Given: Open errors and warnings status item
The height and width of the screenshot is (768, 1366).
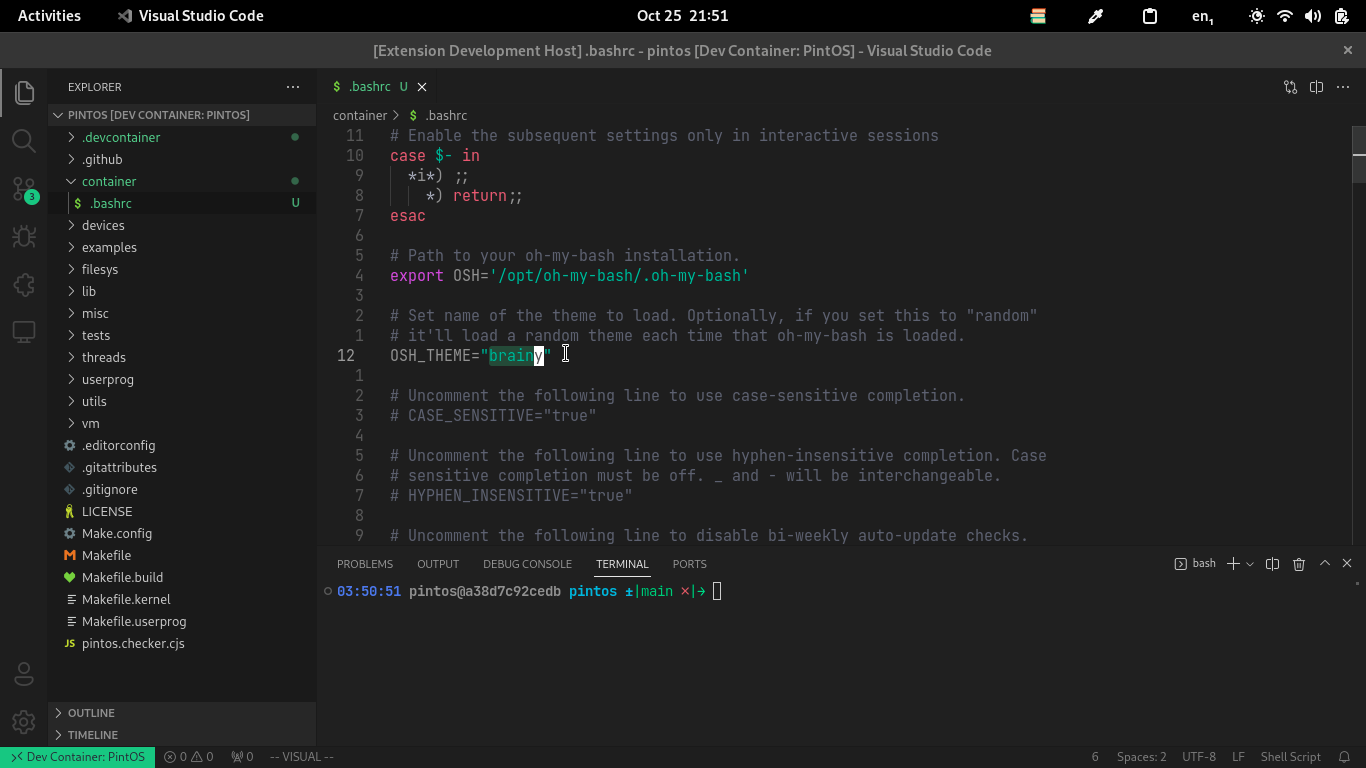Looking at the screenshot, I should (x=188, y=757).
